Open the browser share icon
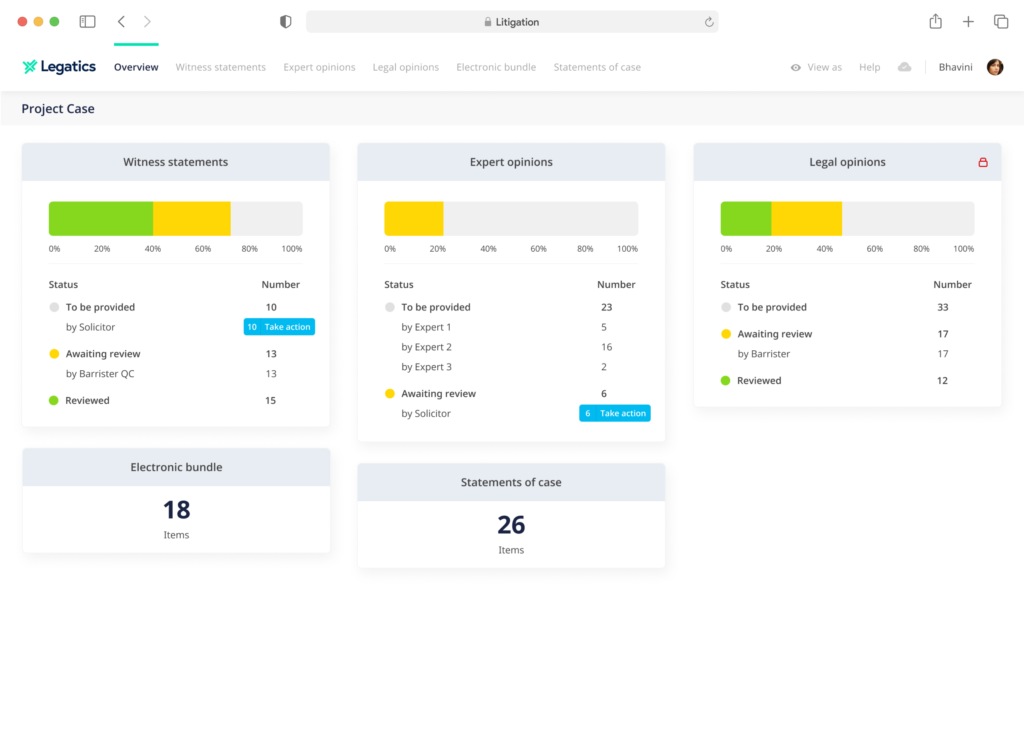The height and width of the screenshot is (745, 1024). 935,21
